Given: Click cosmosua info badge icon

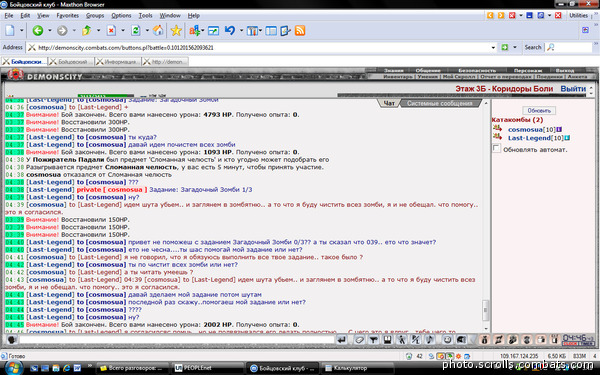Looking at the screenshot, I should [x=559, y=129].
